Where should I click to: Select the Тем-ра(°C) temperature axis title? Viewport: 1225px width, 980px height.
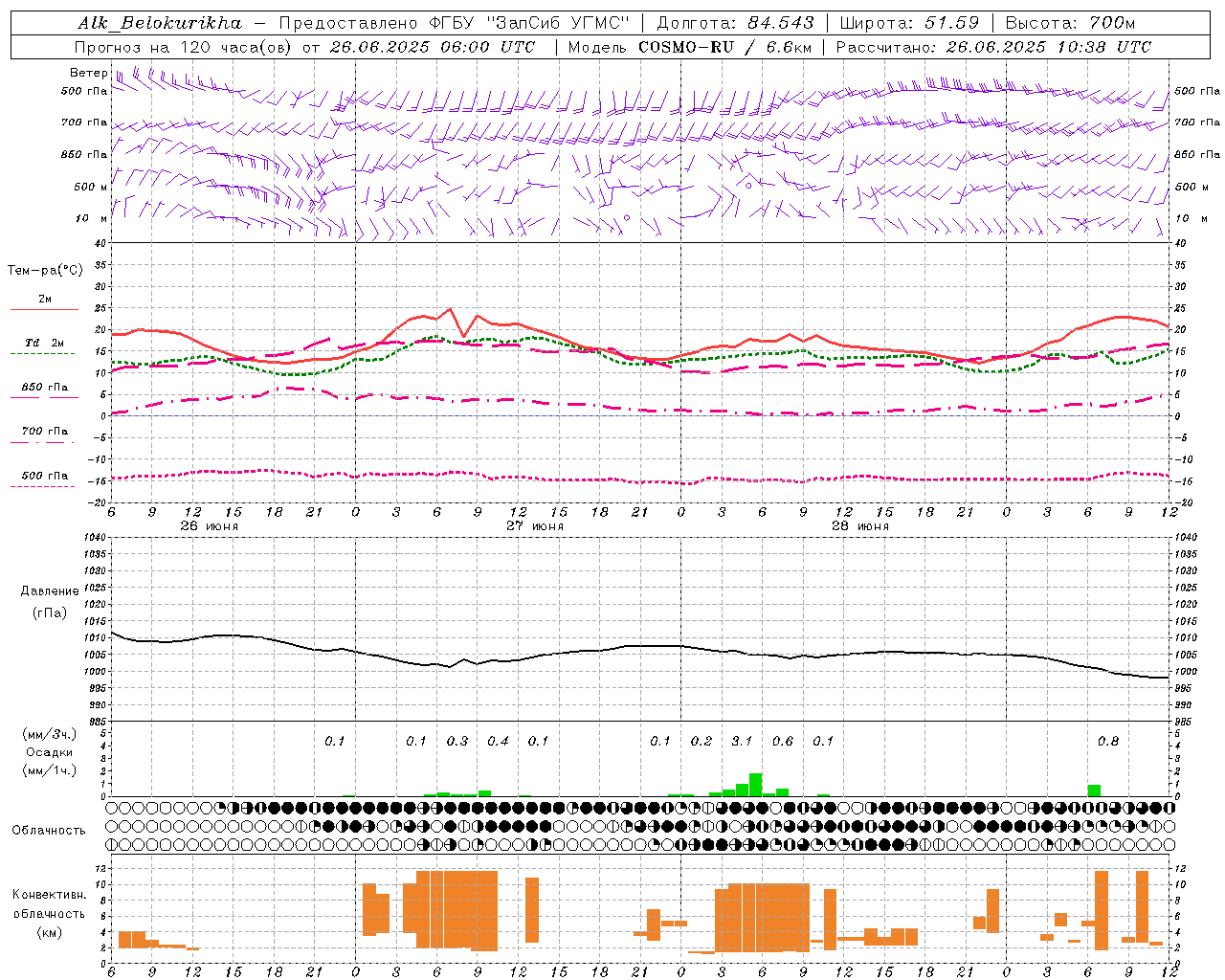point(45,271)
